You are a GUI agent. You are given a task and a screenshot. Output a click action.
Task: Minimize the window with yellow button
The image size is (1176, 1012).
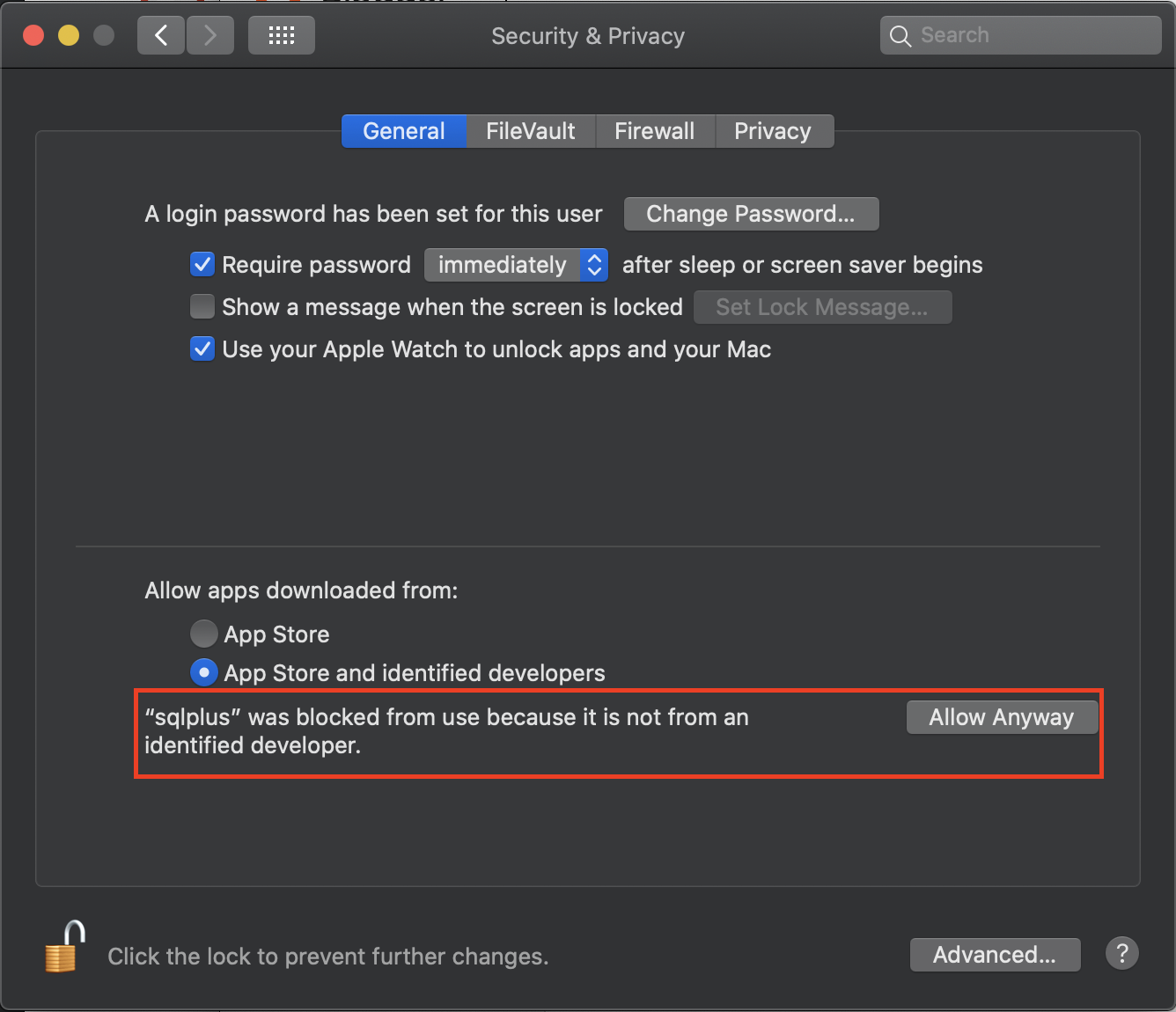click(69, 35)
